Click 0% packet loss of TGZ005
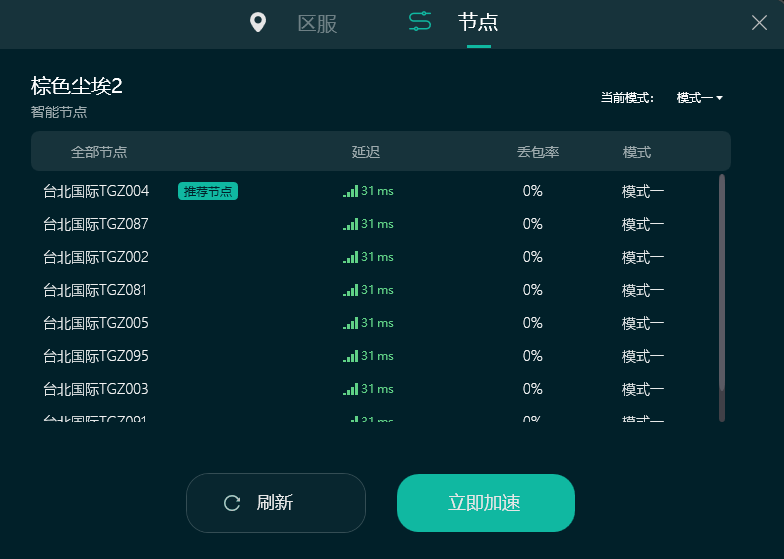The width and height of the screenshot is (784, 559). click(x=532, y=323)
